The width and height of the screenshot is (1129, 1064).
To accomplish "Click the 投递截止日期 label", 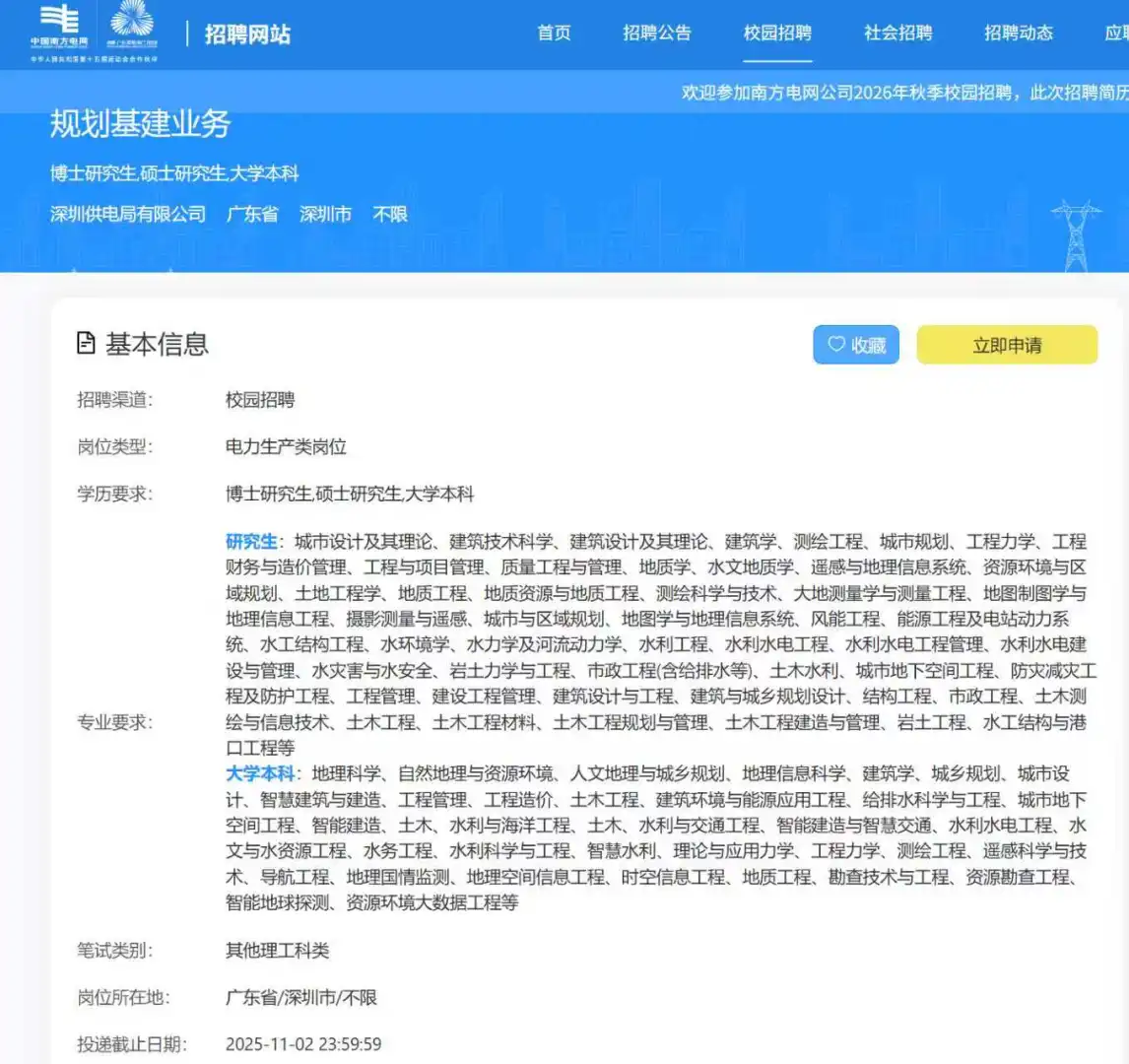I will click(132, 1044).
